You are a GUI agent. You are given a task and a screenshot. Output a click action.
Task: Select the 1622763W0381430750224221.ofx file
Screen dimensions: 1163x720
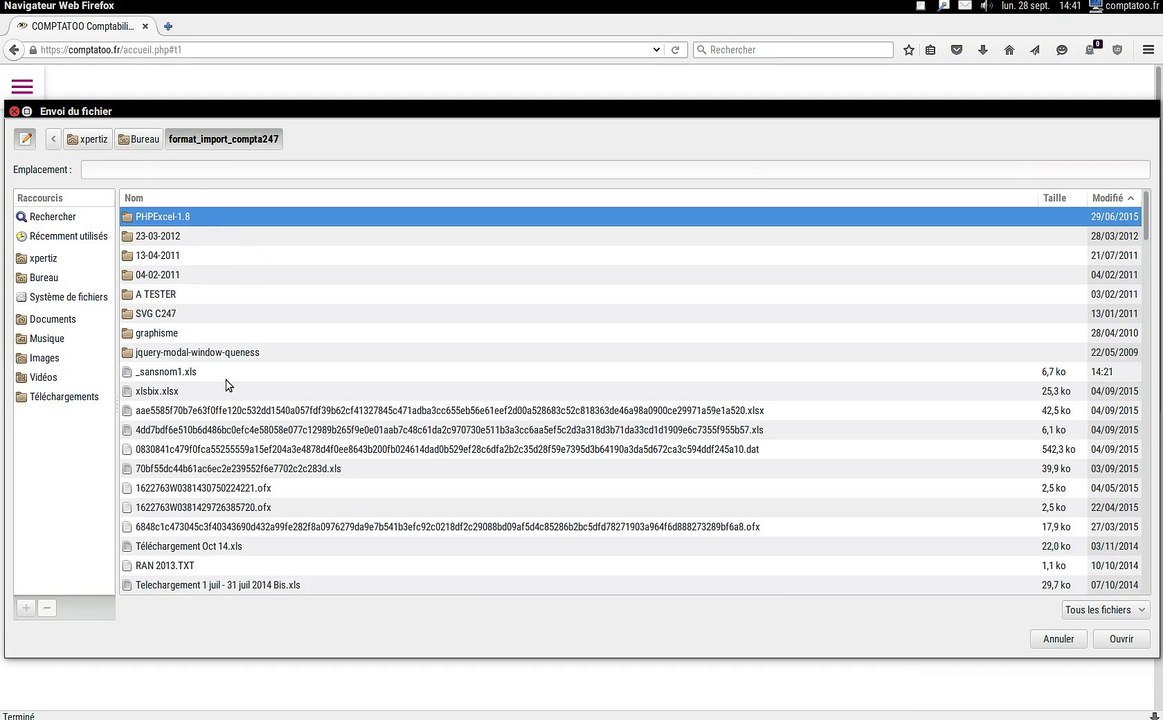630,488
